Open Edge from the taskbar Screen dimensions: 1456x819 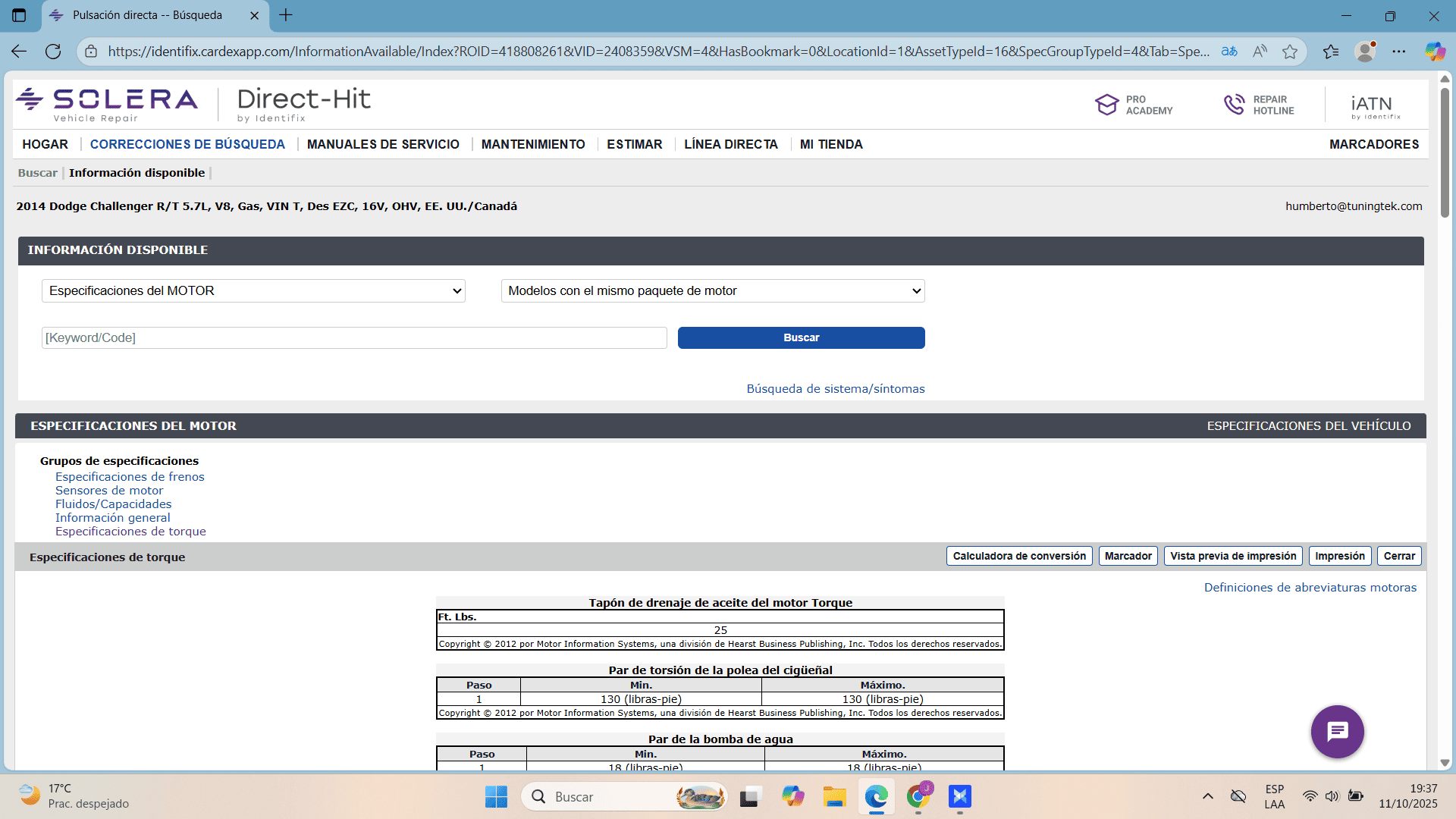click(876, 797)
